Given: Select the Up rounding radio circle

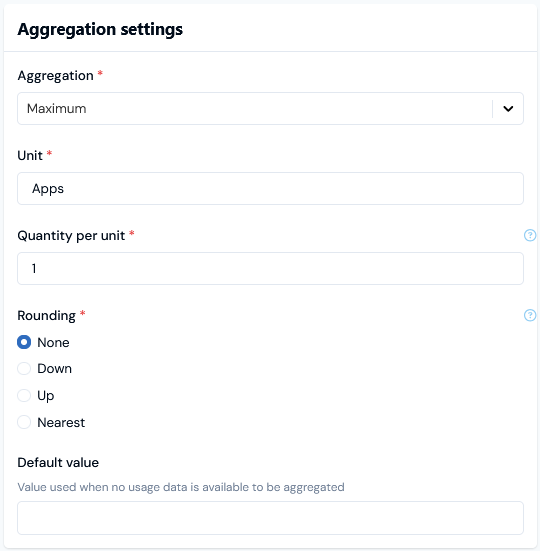Looking at the screenshot, I should tap(24, 395).
